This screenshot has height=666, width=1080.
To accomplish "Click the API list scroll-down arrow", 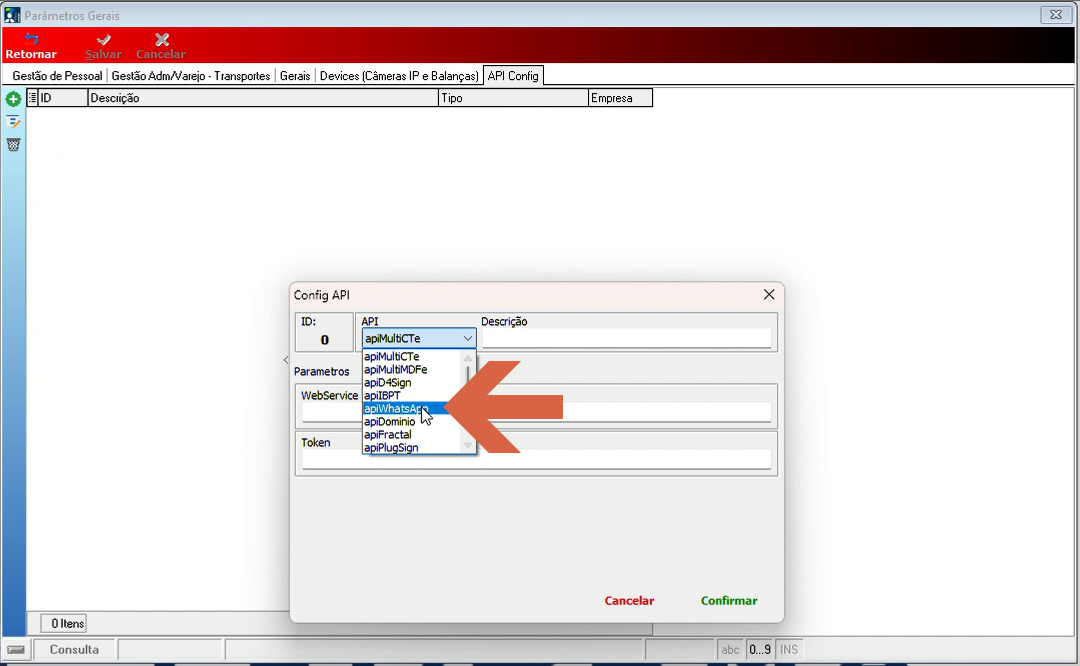I will point(468,446).
